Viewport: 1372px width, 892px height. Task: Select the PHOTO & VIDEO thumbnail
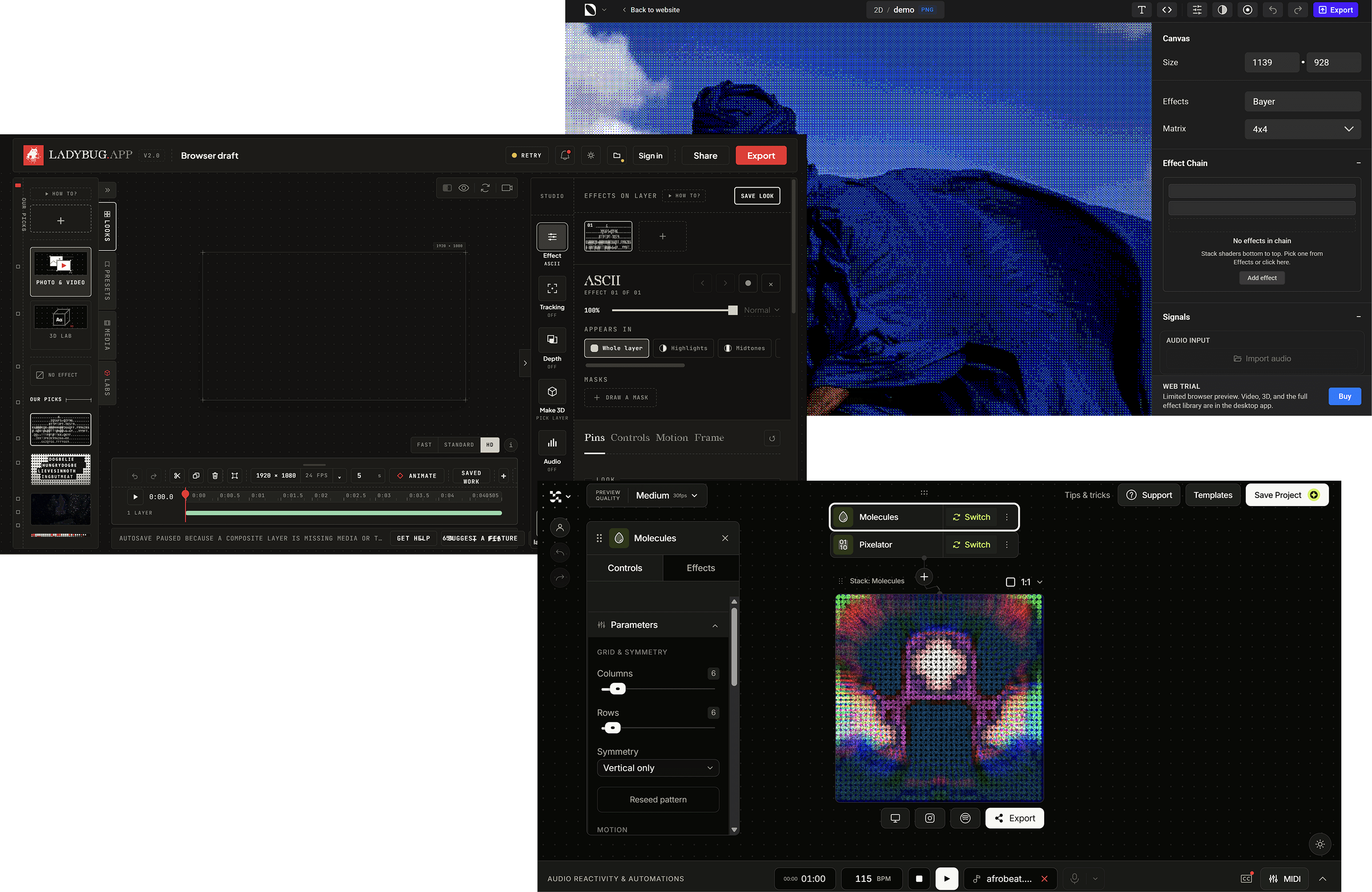coord(60,271)
